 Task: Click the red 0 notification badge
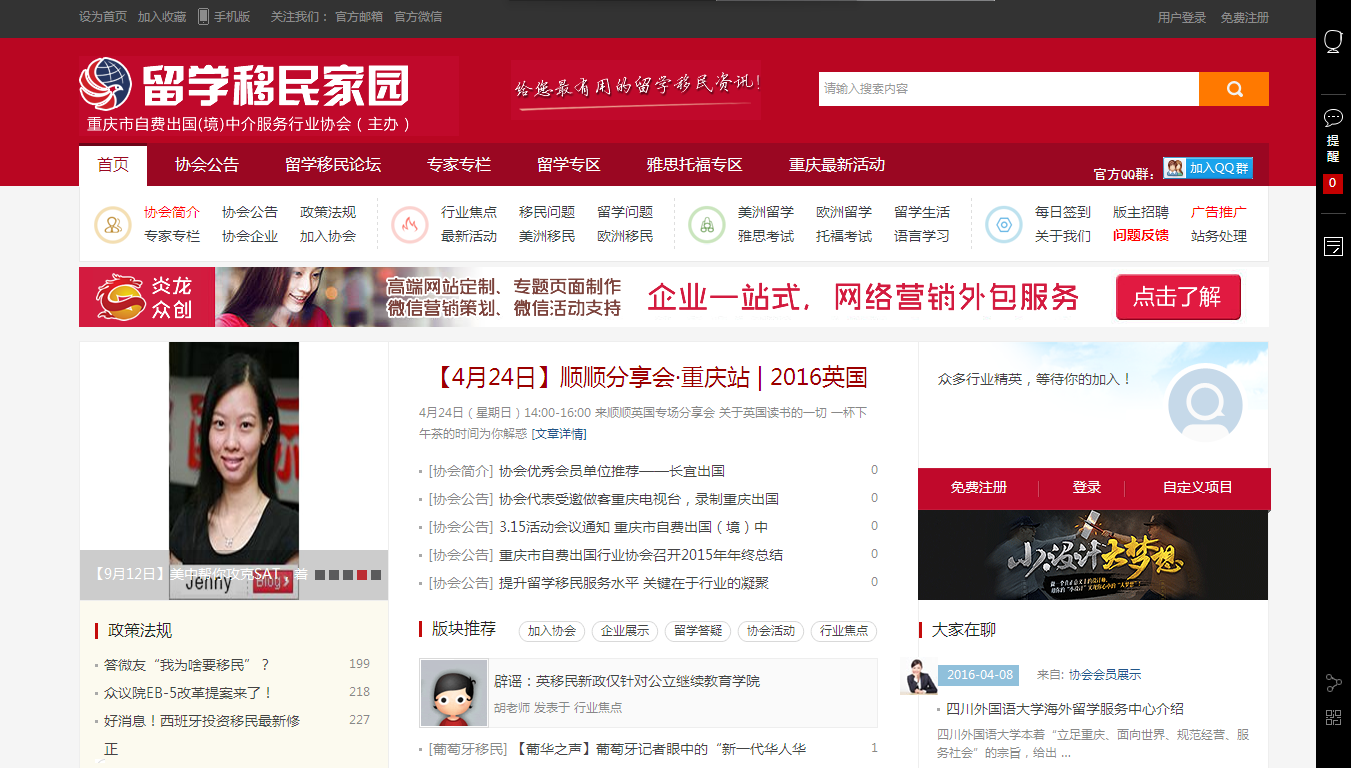pos(1333,184)
